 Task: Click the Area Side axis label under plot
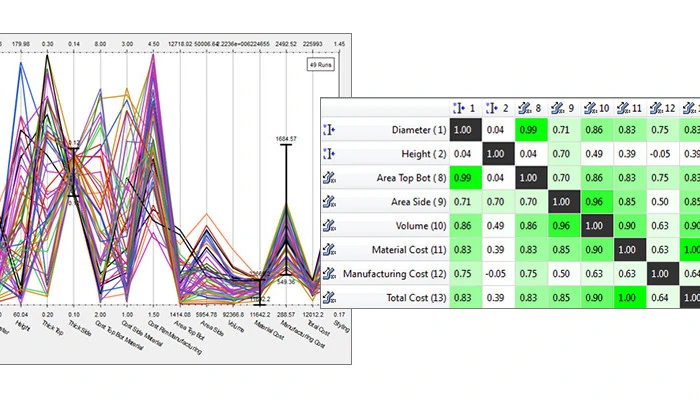[212, 328]
